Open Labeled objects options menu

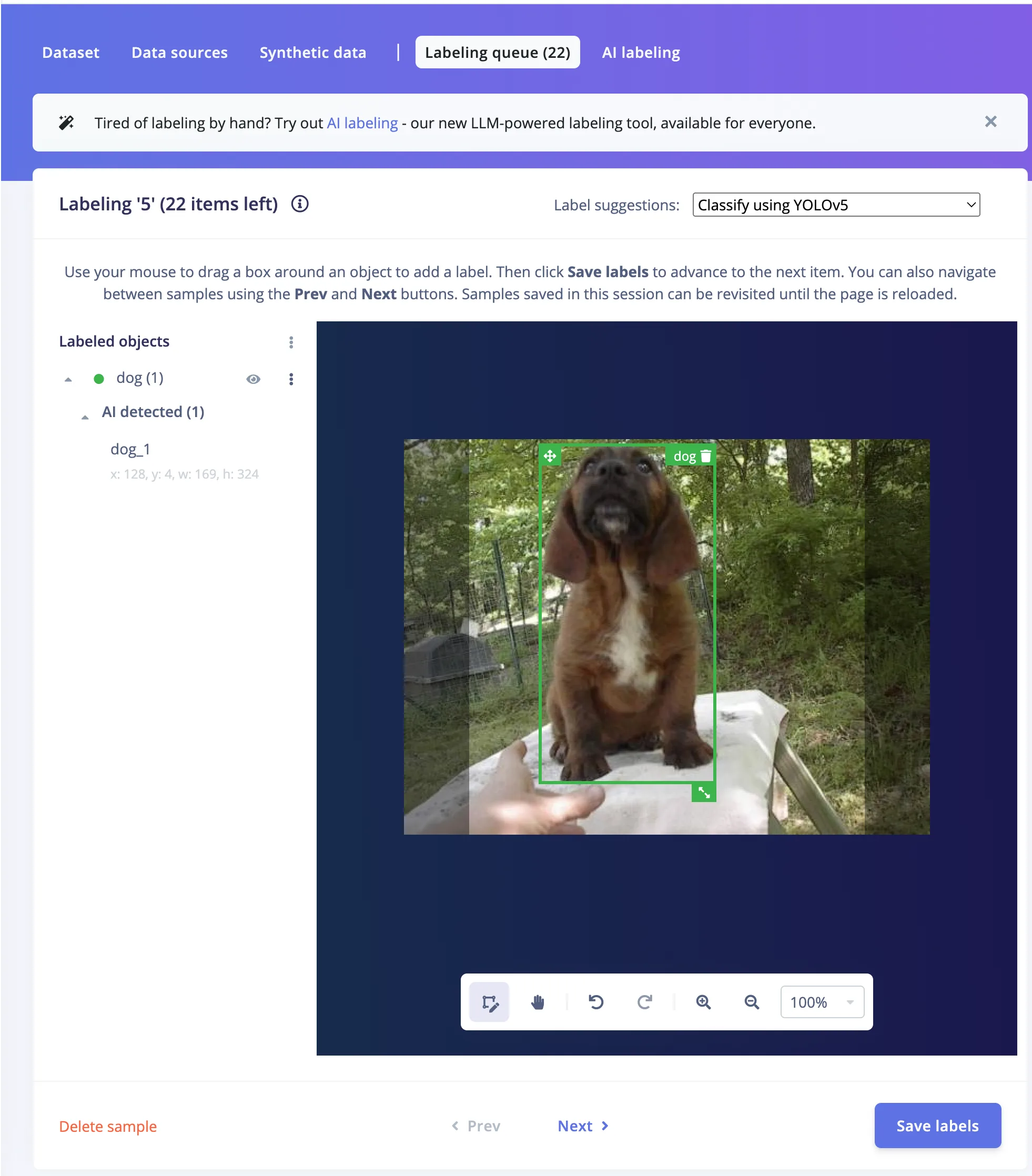point(291,342)
